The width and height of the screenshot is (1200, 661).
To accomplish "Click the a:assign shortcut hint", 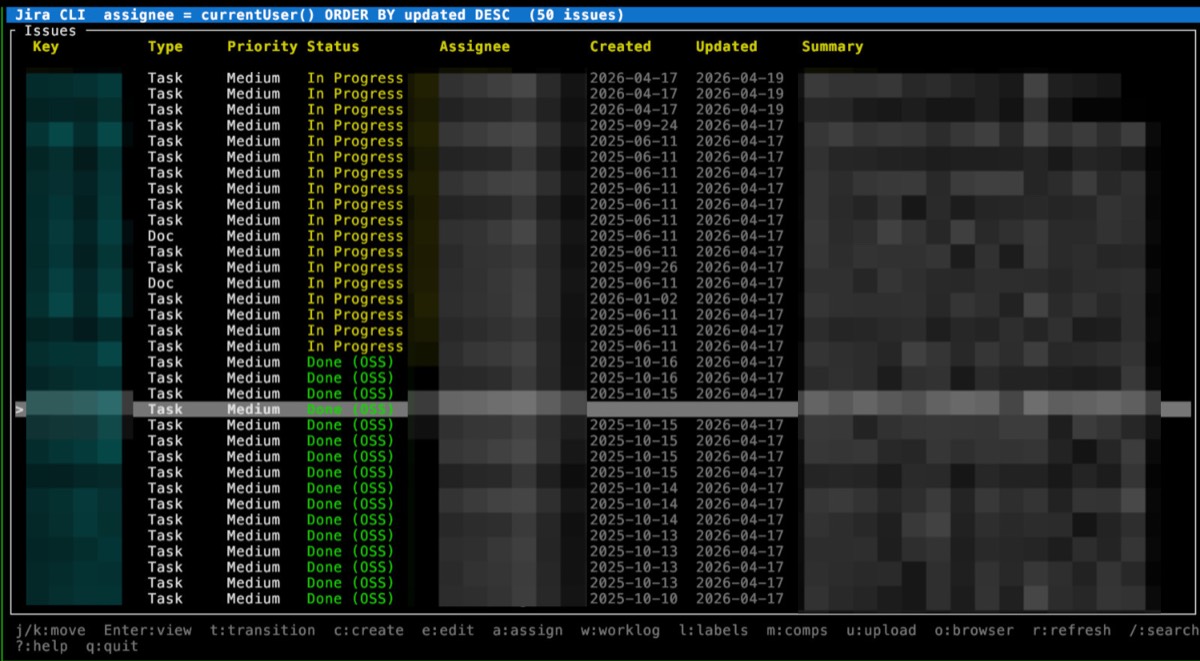I will tap(528, 631).
